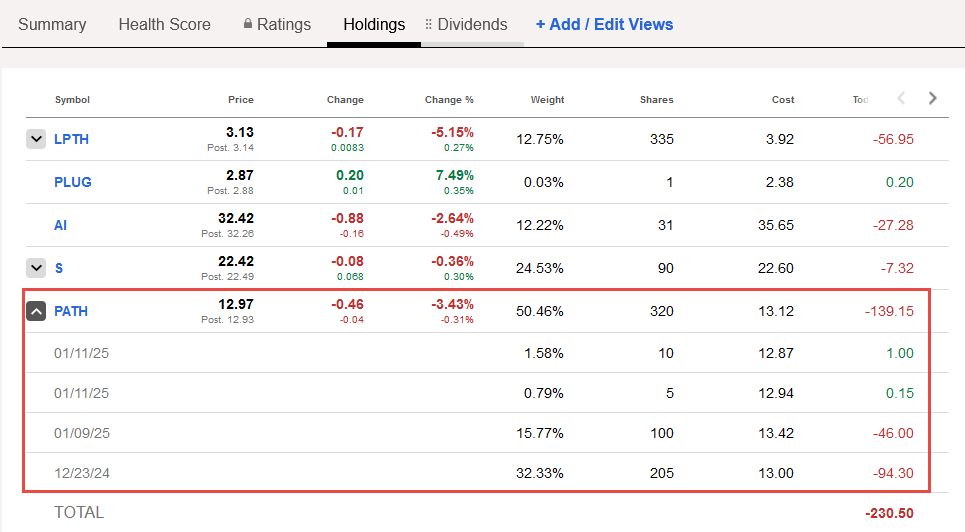Click the lock icon beside Ratings
This screenshot has height=532, width=965.
click(x=247, y=23)
